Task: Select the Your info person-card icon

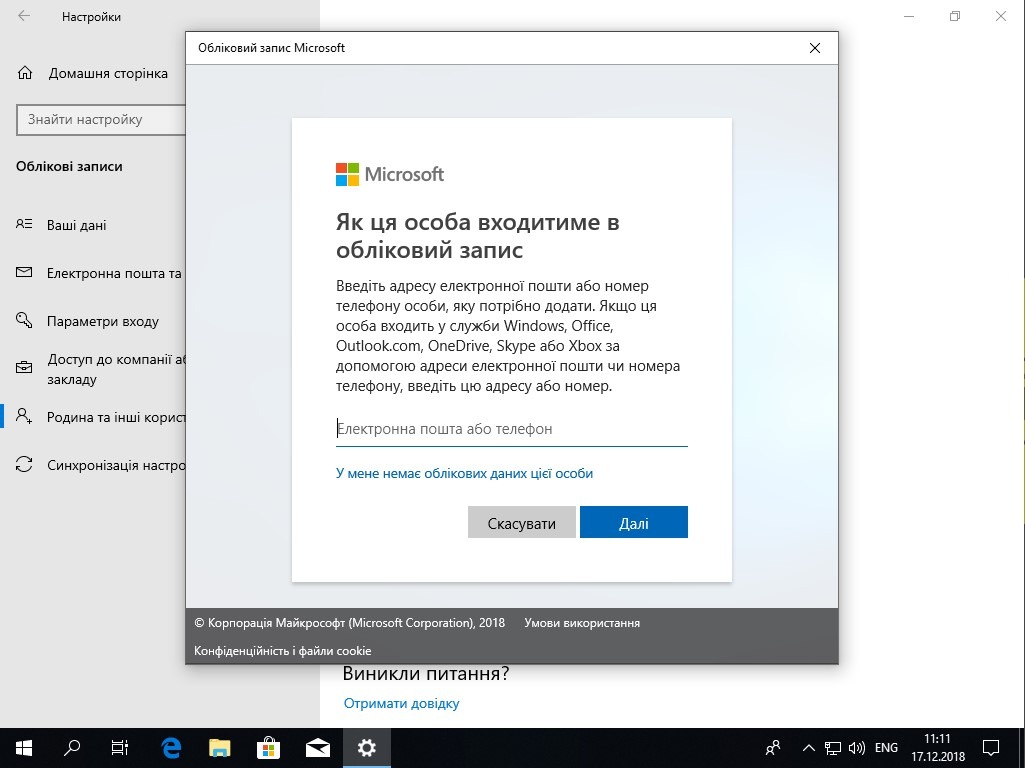Action: click(x=24, y=224)
